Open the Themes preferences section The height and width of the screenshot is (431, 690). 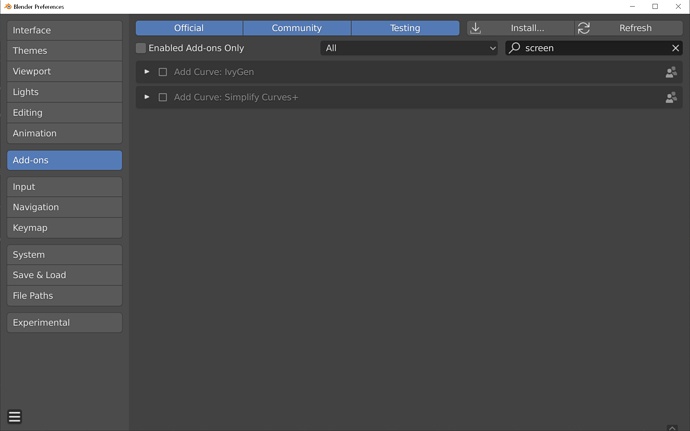click(x=64, y=51)
